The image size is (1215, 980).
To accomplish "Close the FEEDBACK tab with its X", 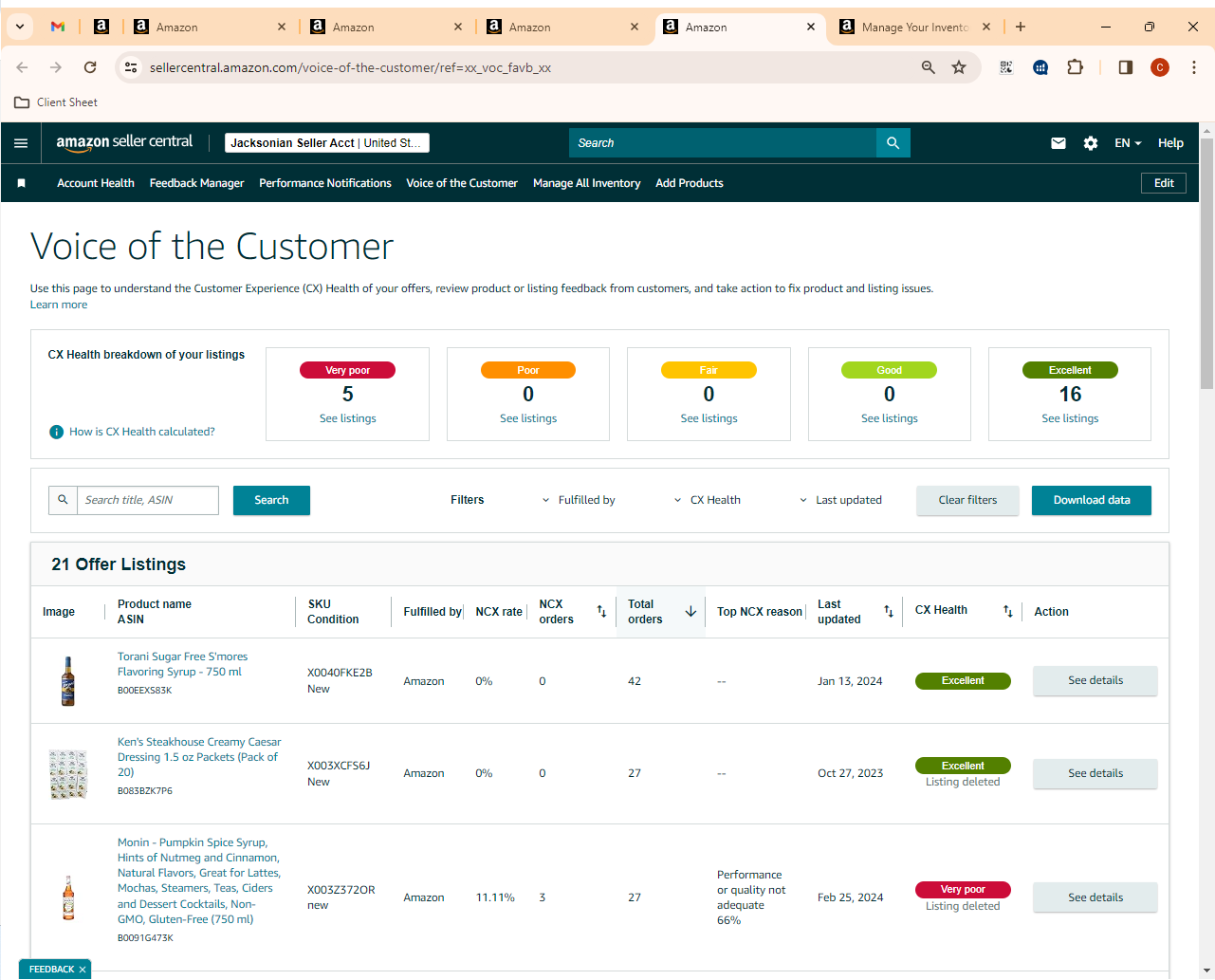I will pos(83,970).
